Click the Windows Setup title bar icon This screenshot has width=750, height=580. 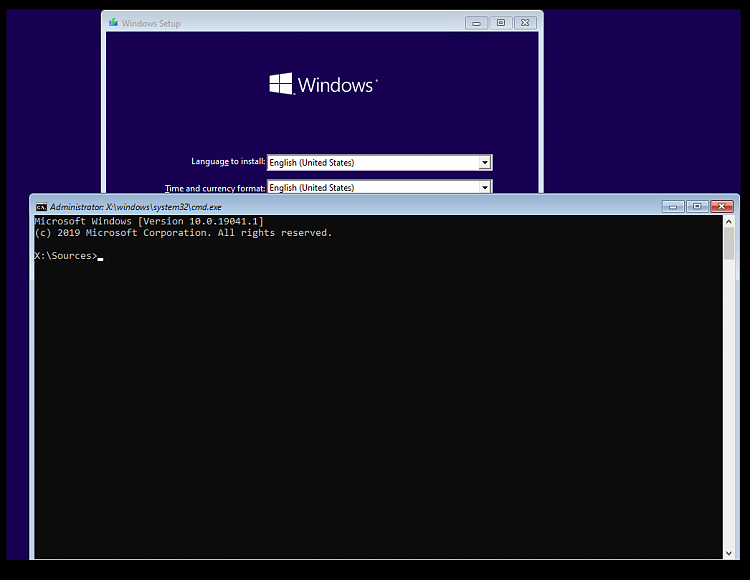(x=113, y=22)
